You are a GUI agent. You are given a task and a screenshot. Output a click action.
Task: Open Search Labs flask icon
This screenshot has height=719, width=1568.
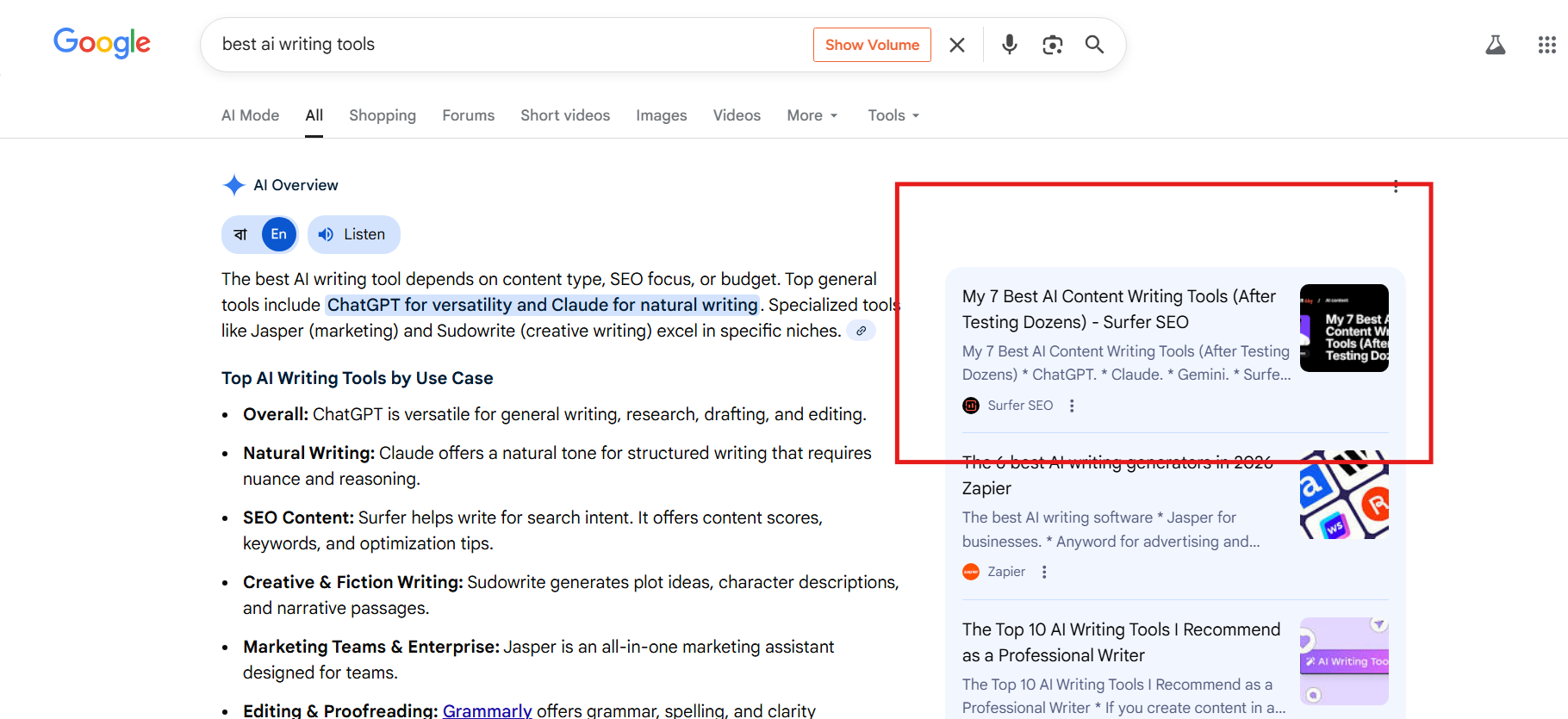click(1495, 45)
